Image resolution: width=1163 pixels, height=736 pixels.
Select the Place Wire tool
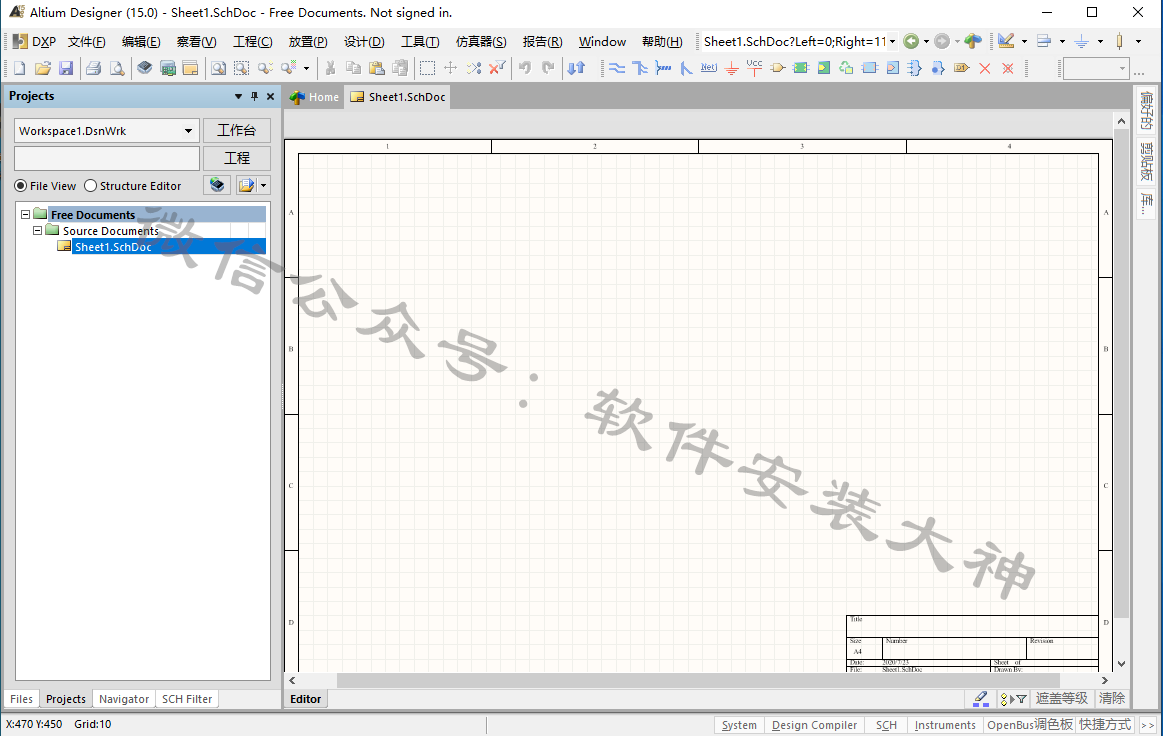(x=617, y=68)
